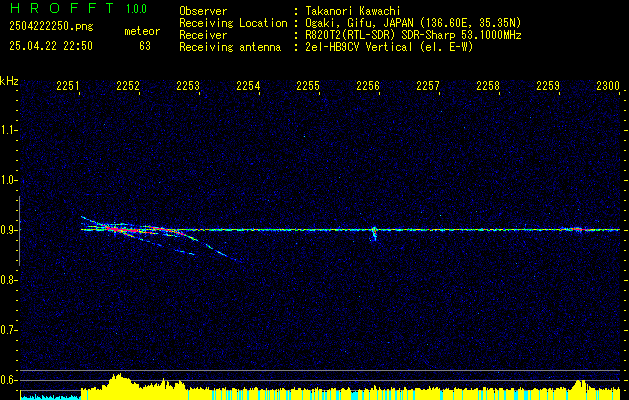Click the version number 1.0.0
The width and height of the screenshot is (629, 400).
136,9
